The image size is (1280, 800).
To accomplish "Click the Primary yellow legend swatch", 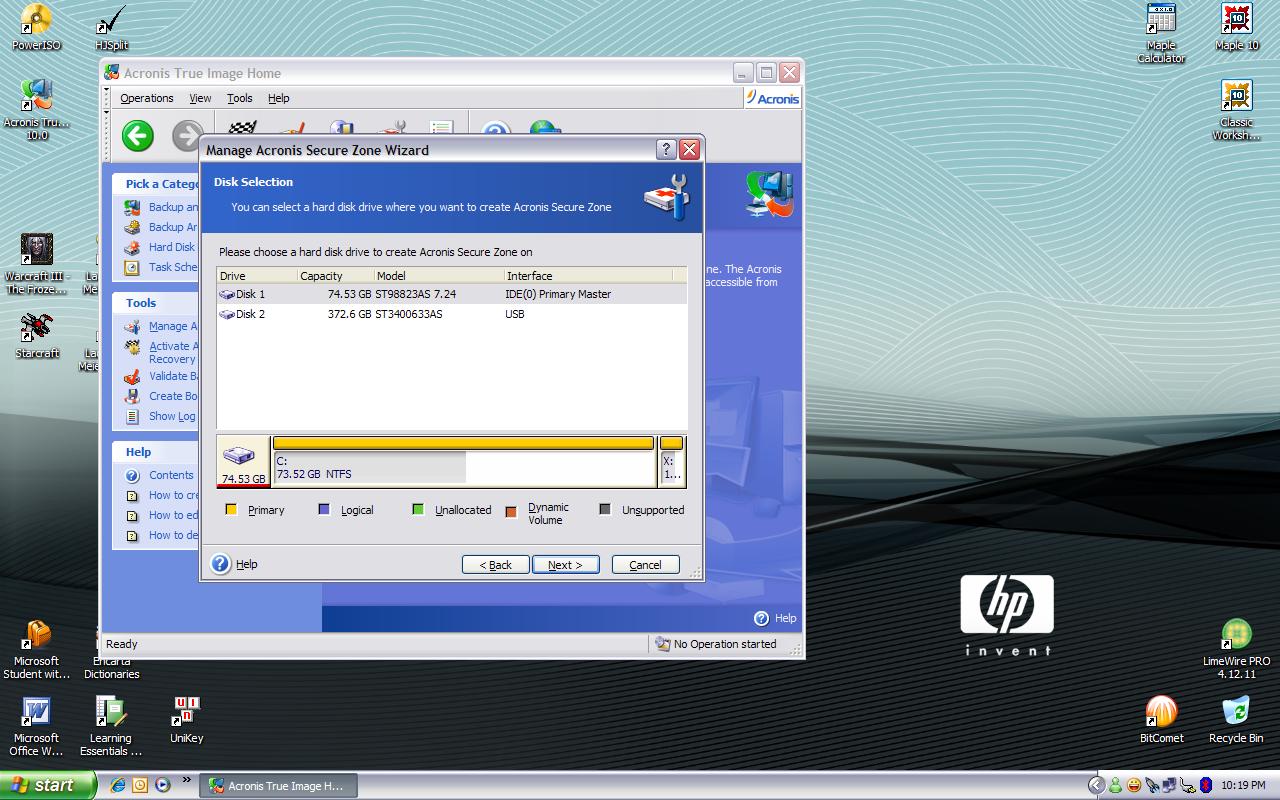I will point(231,509).
